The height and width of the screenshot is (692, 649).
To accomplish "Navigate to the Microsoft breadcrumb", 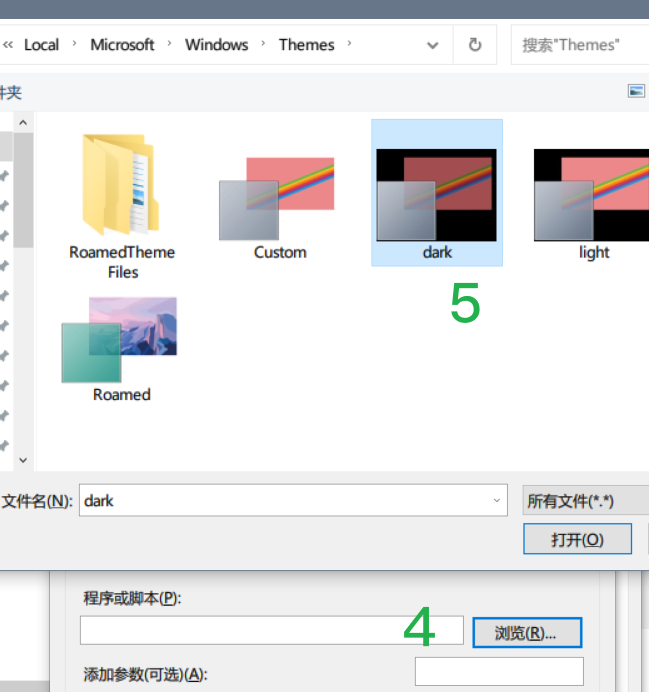I will tap(122, 45).
